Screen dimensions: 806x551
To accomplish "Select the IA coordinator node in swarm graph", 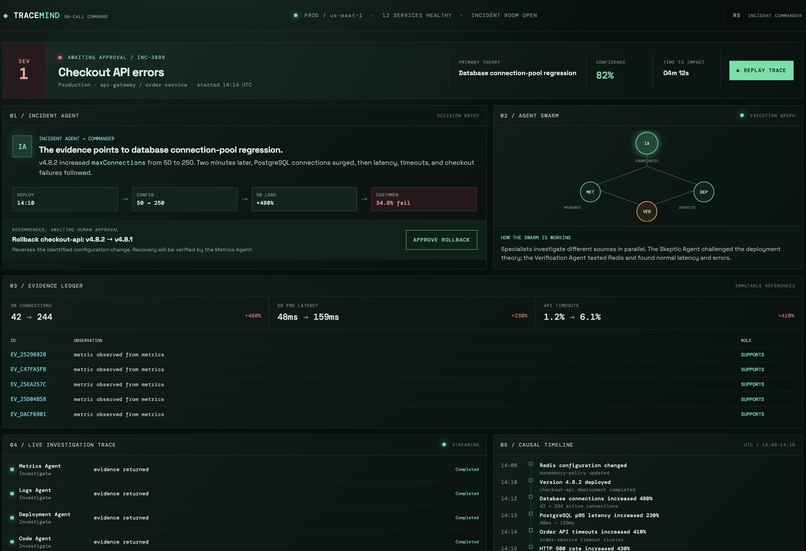I will (x=646, y=143).
